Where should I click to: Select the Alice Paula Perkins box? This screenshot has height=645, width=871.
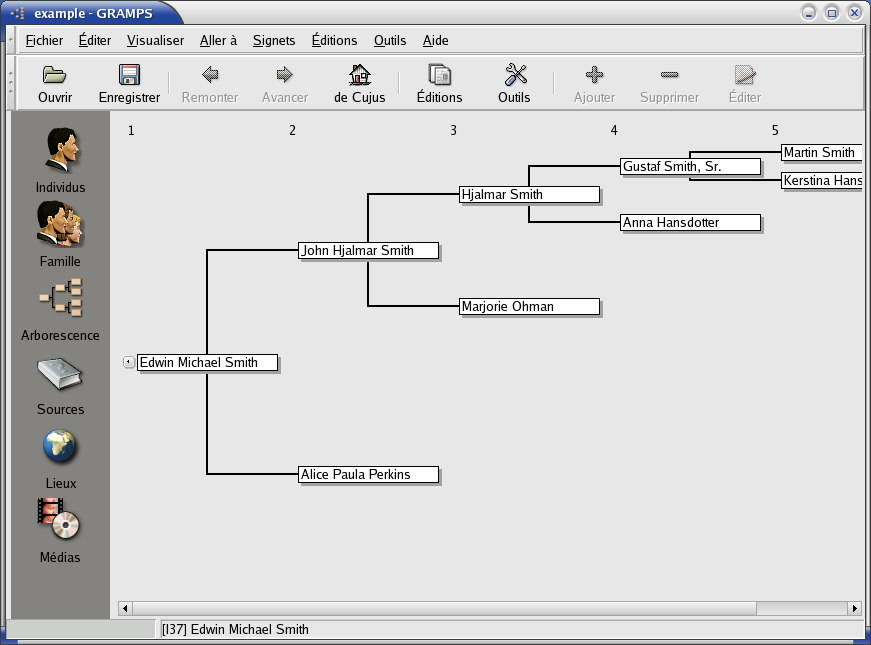click(369, 475)
